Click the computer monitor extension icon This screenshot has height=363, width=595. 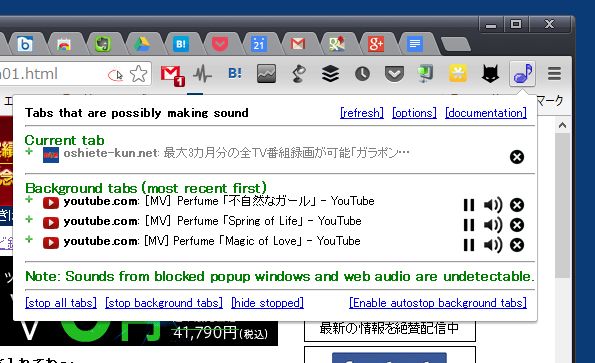click(x=426, y=74)
